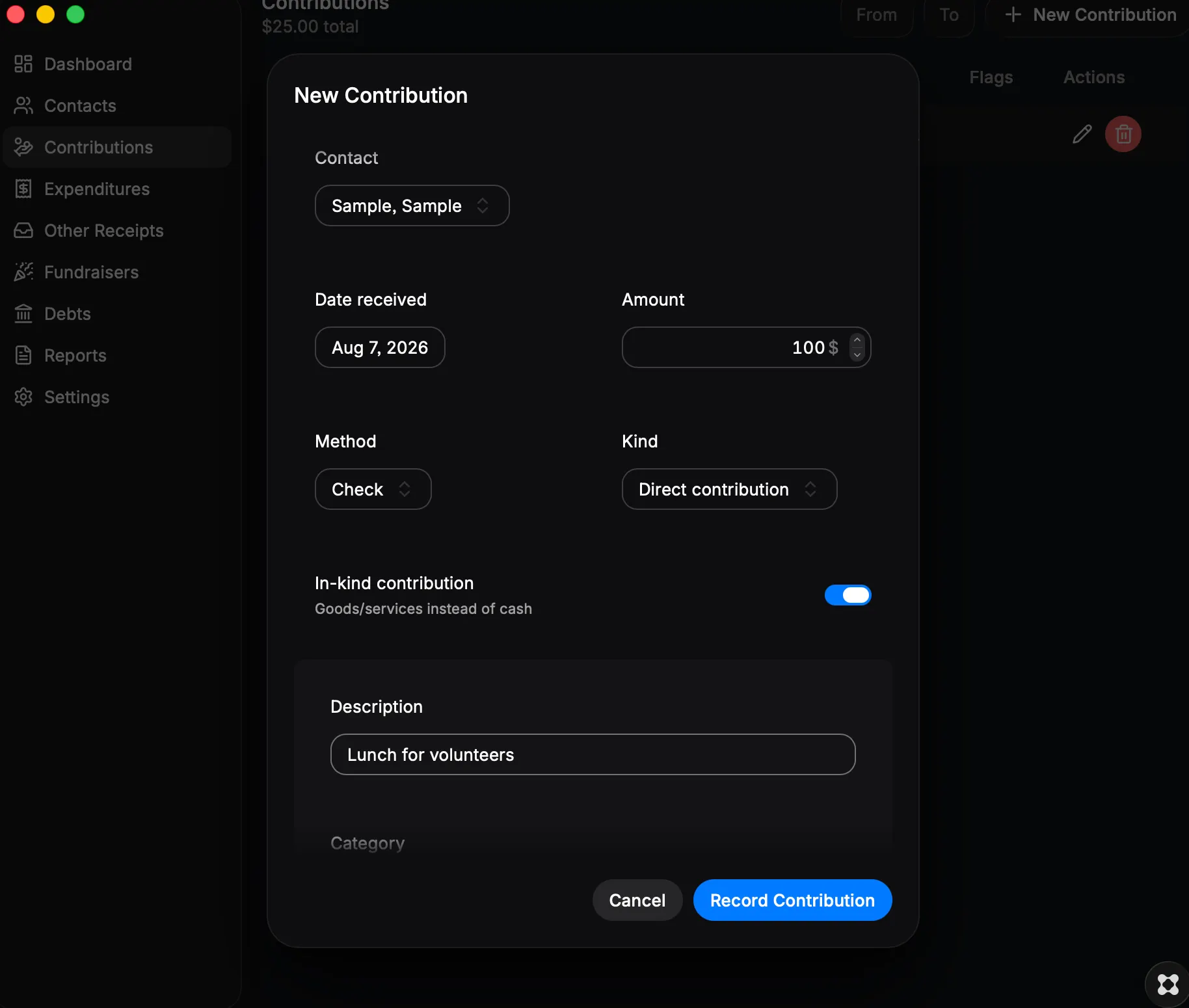This screenshot has width=1189, height=1008.
Task: Open the Kind dropdown showing Direct contribution
Action: pyautogui.click(x=729, y=489)
